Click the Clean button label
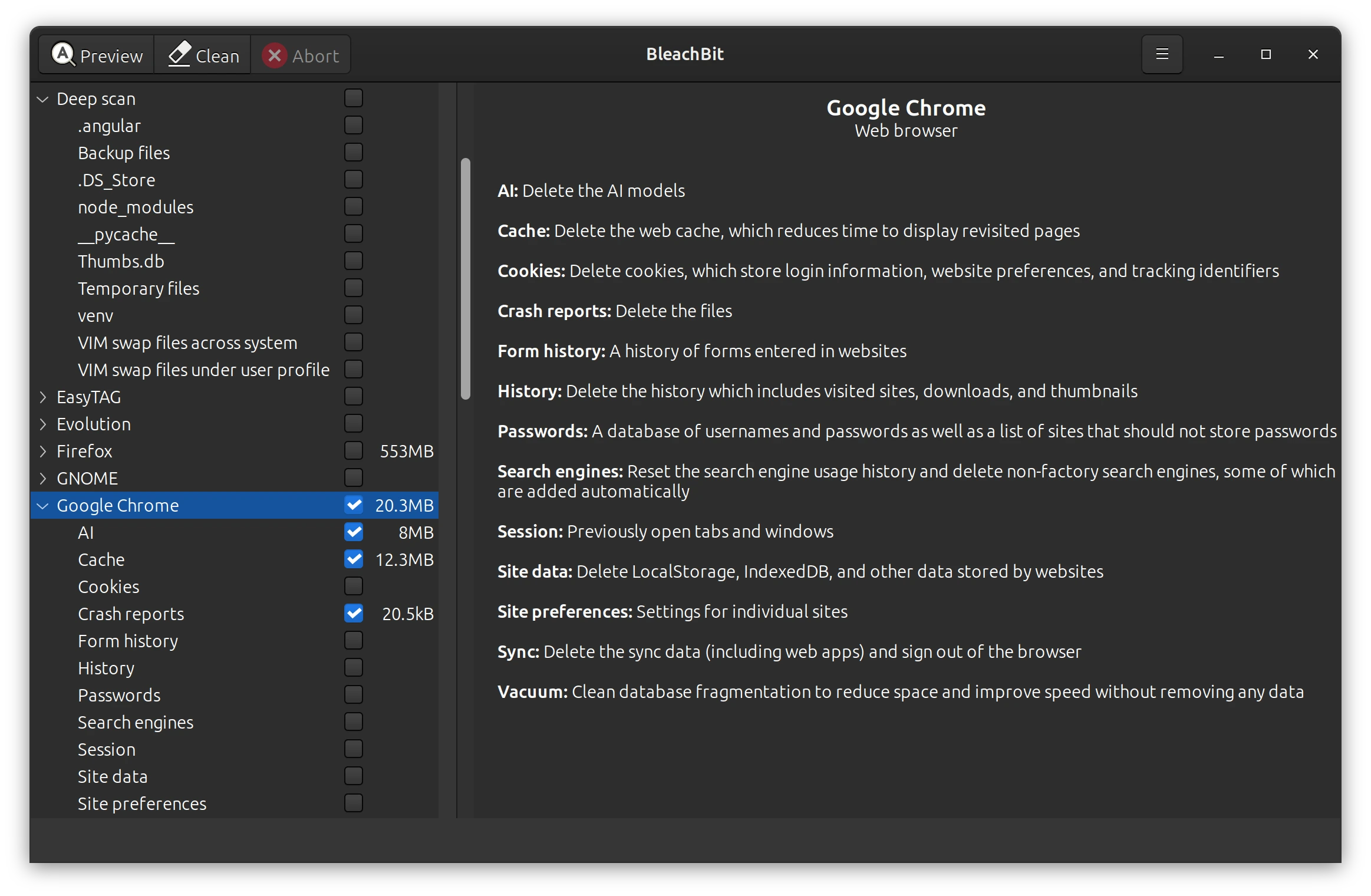The height and width of the screenshot is (896, 1371). [x=217, y=56]
